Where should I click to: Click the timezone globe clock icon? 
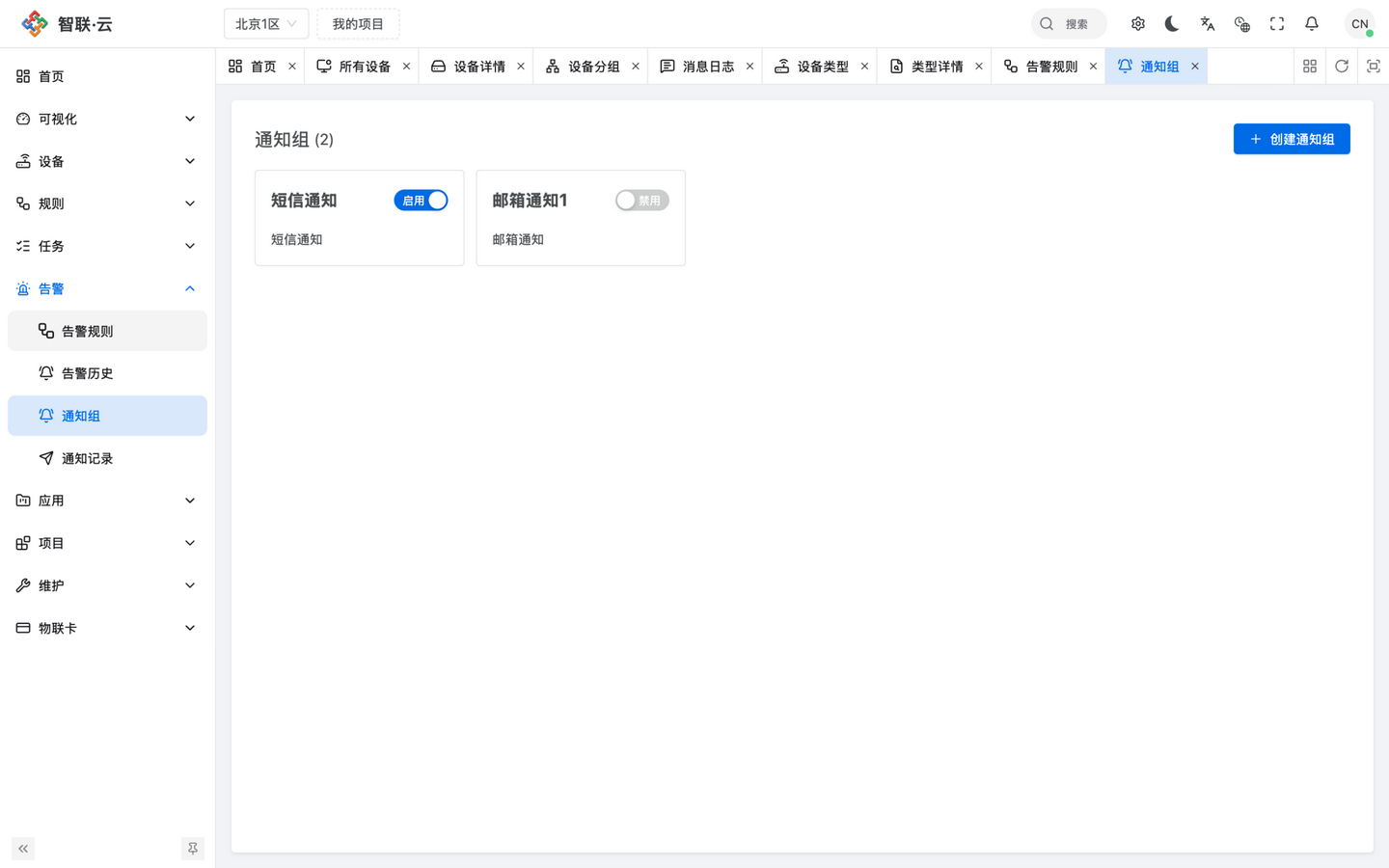[x=1242, y=24]
